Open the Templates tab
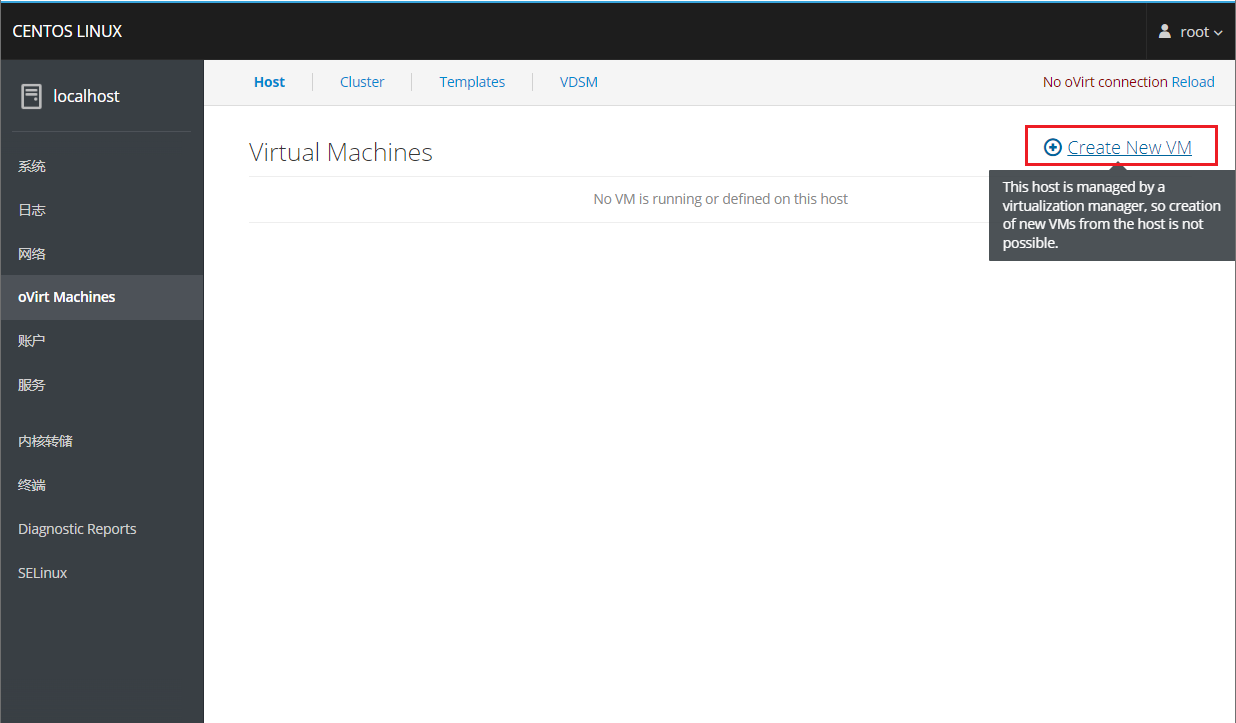The height and width of the screenshot is (723, 1236). click(472, 82)
